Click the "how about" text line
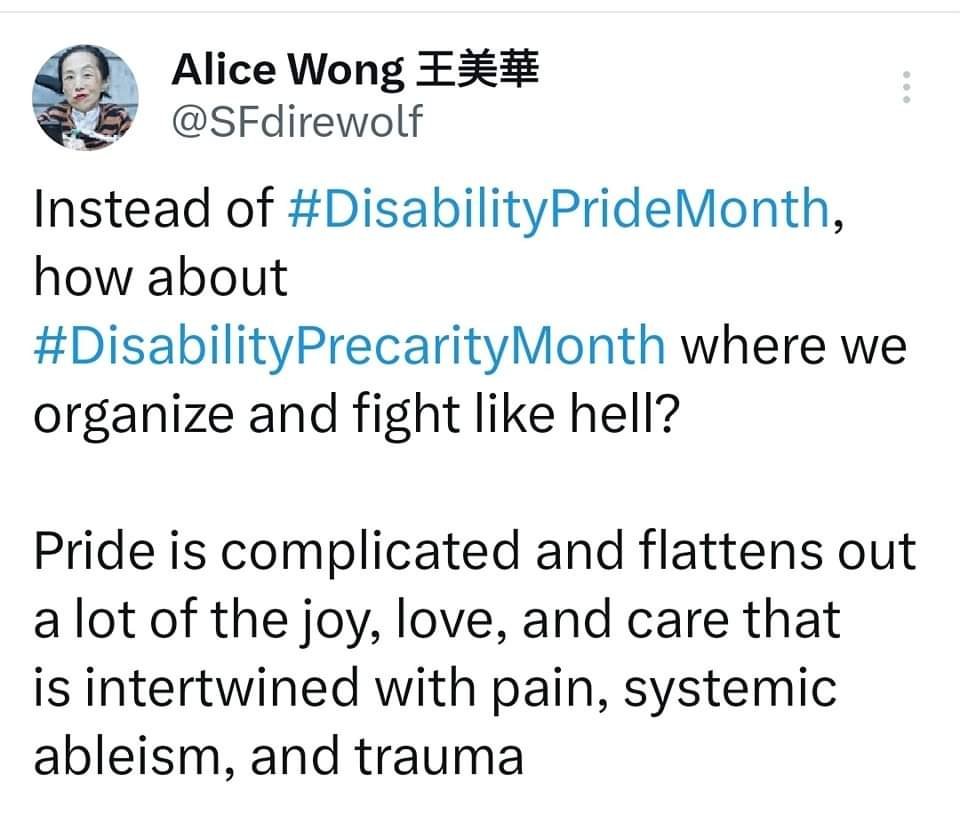 pos(160,277)
